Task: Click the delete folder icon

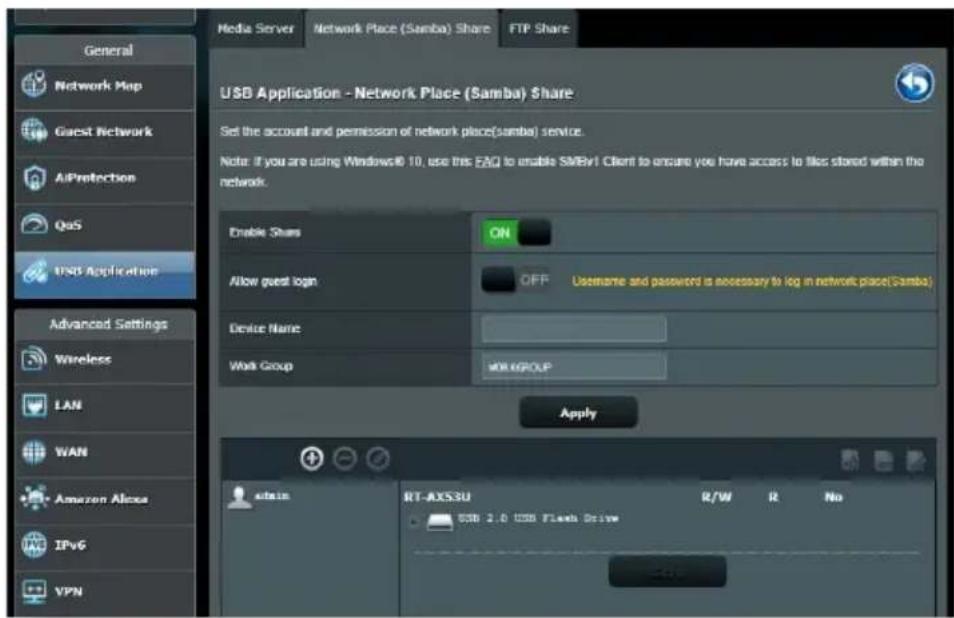Action: pos(883,460)
